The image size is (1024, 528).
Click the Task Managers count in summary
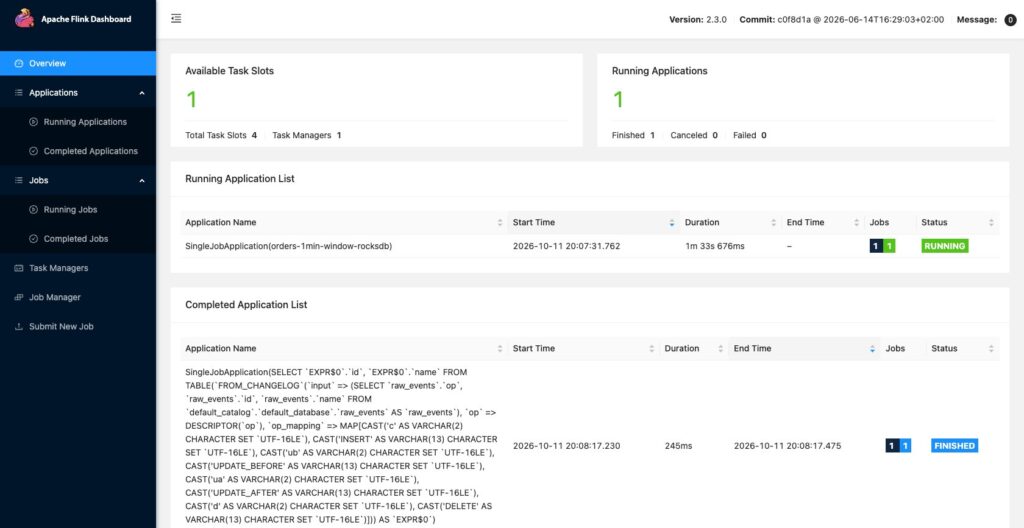[339, 135]
